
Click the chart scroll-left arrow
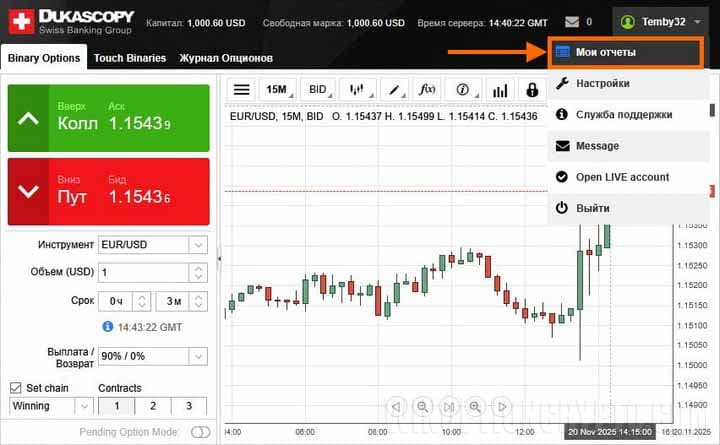(396, 406)
